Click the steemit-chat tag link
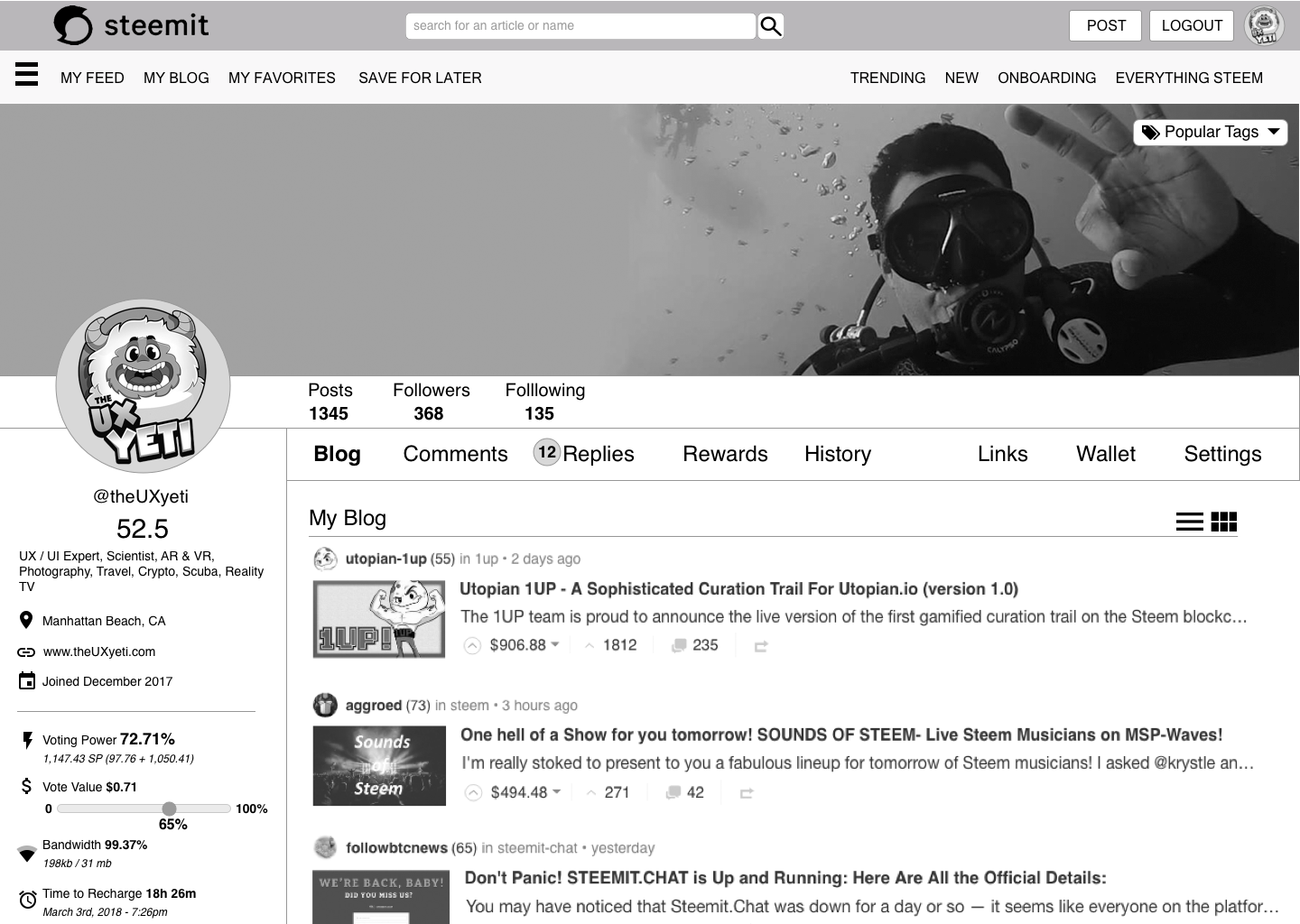The image size is (1300, 924). click(x=537, y=848)
